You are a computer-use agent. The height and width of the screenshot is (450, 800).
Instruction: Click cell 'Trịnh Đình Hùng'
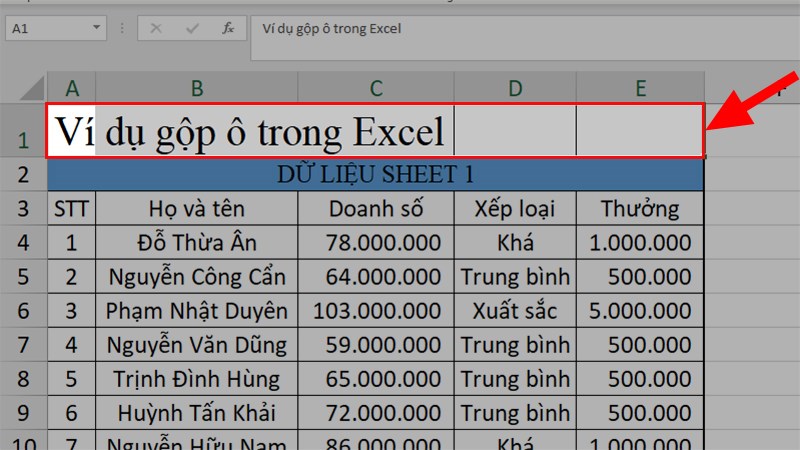click(196, 379)
